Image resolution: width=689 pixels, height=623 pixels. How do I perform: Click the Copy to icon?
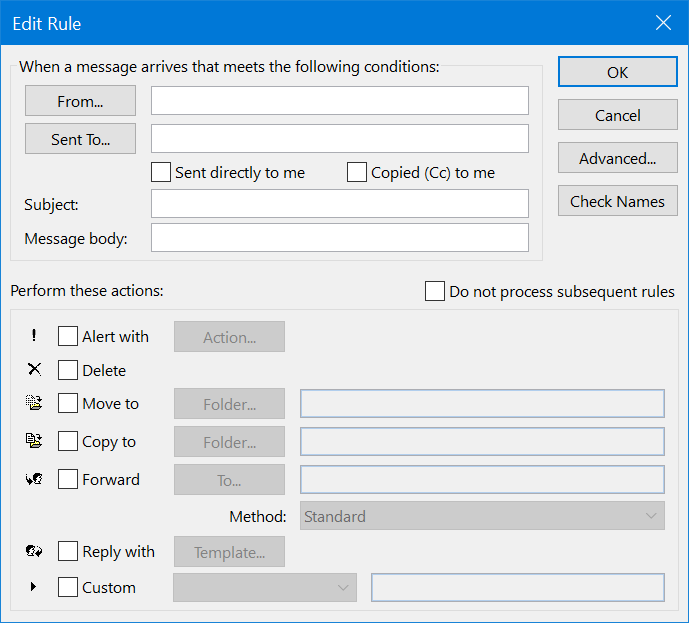click(x=34, y=441)
